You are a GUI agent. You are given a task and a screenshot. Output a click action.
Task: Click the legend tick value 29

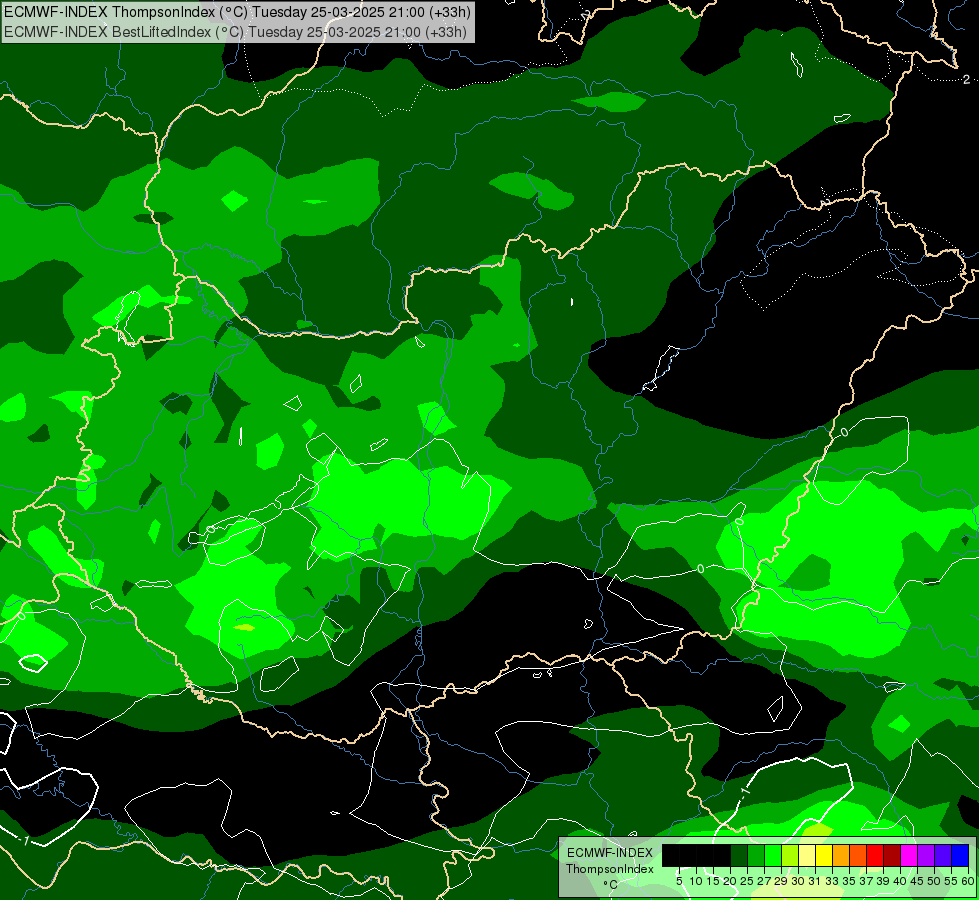pos(782,881)
